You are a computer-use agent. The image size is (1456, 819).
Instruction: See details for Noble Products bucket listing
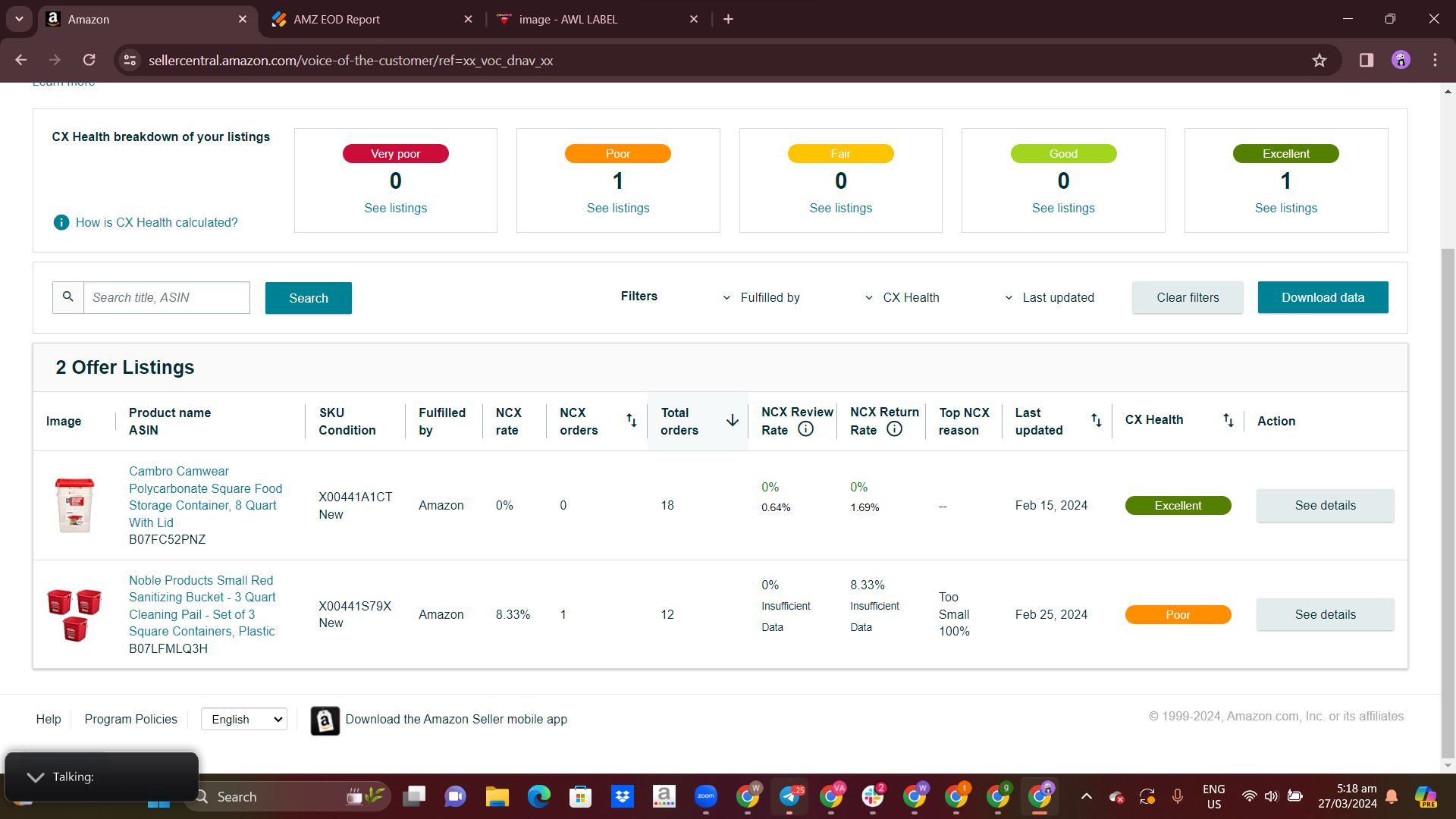pos(1326,614)
